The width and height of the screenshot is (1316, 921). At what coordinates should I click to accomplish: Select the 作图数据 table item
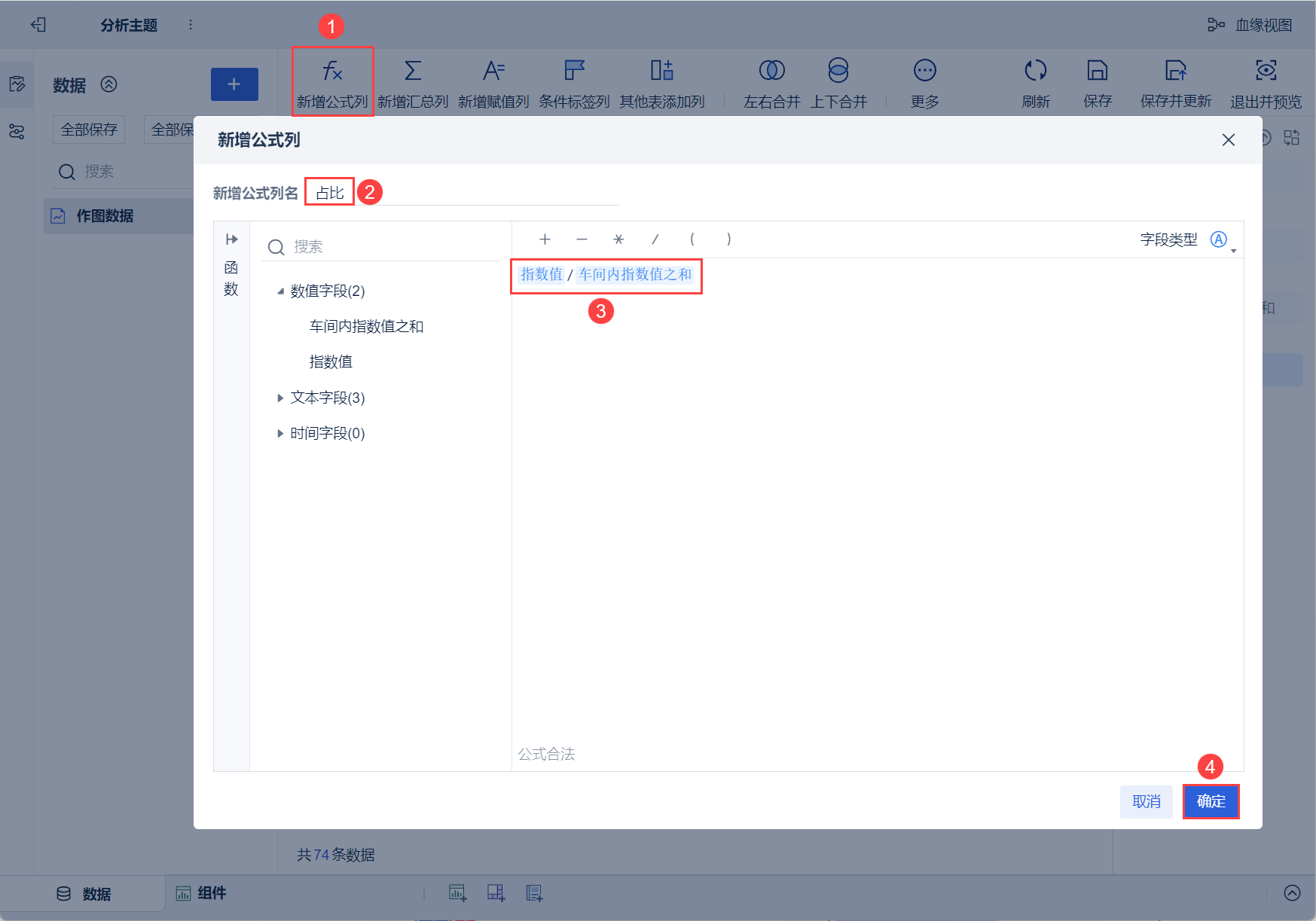pyautogui.click(x=119, y=216)
